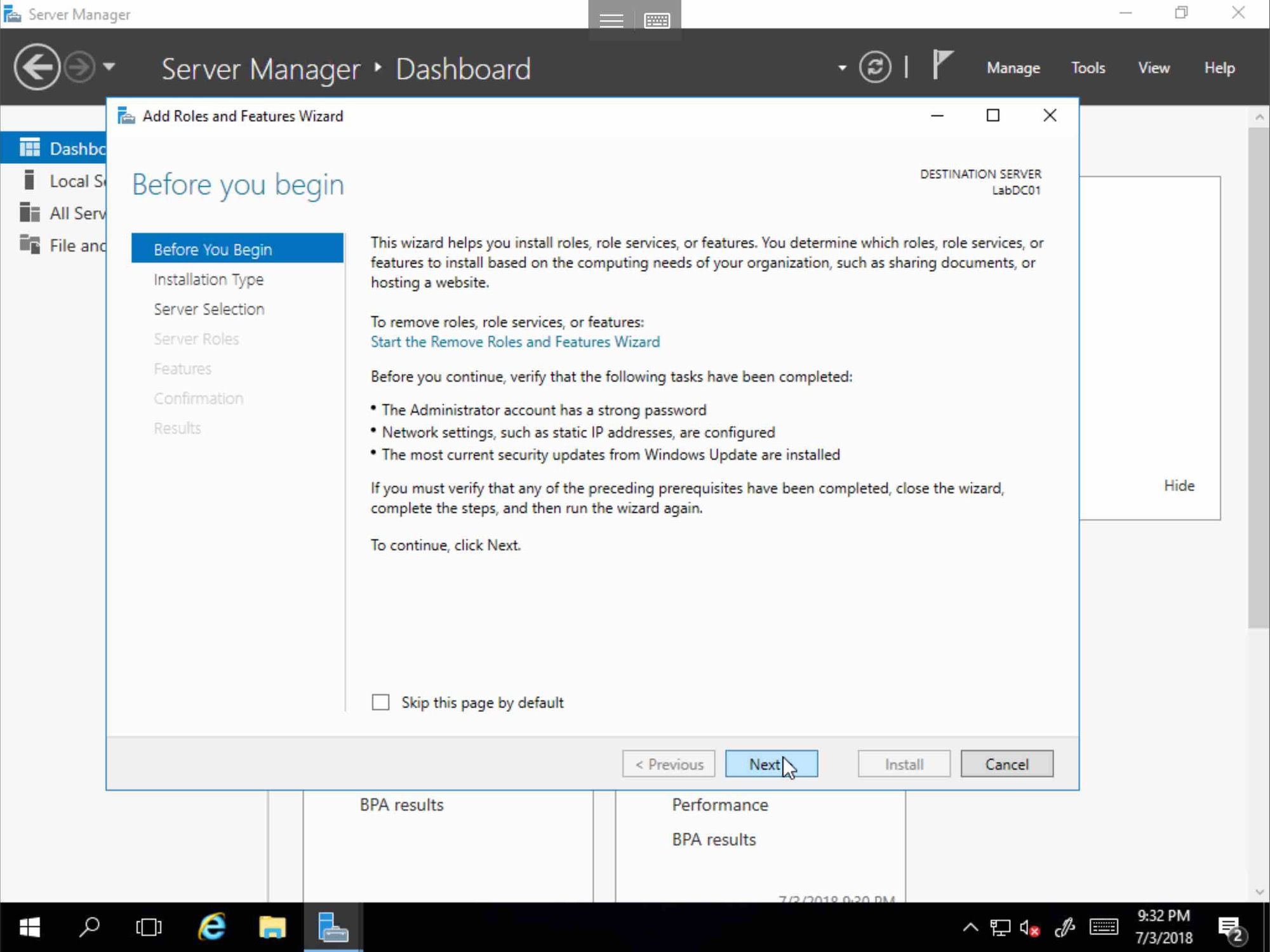Launch Internet Explorer from taskbar
The width and height of the screenshot is (1270, 952).
[x=211, y=928]
